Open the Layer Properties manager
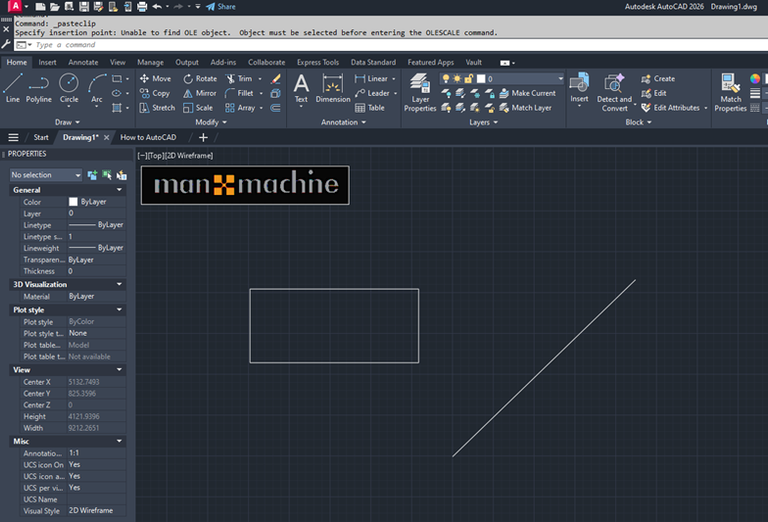 click(420, 93)
